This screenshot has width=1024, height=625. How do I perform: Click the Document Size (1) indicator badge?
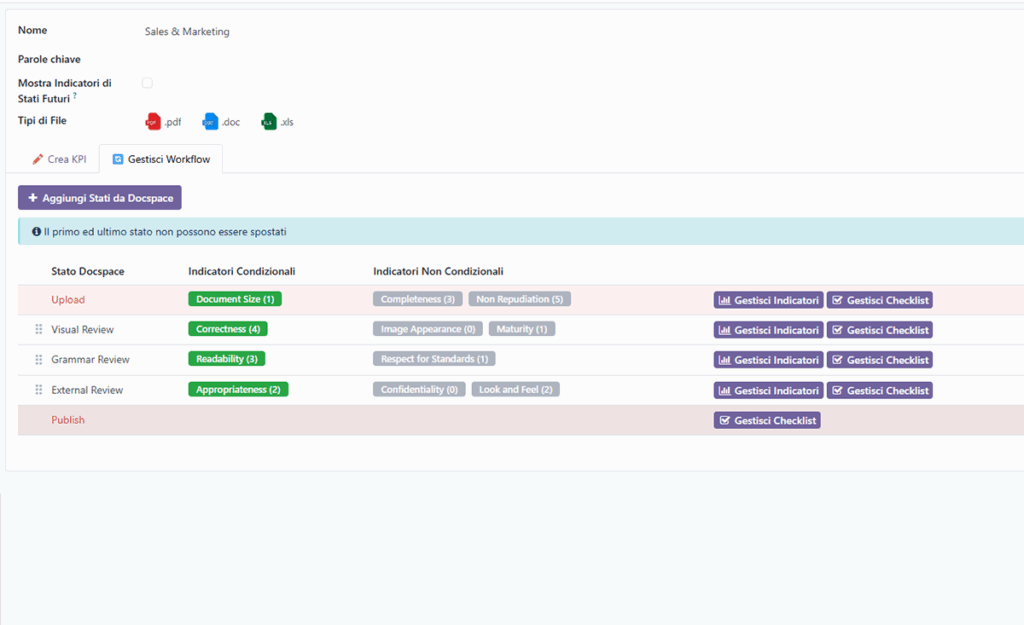click(235, 299)
